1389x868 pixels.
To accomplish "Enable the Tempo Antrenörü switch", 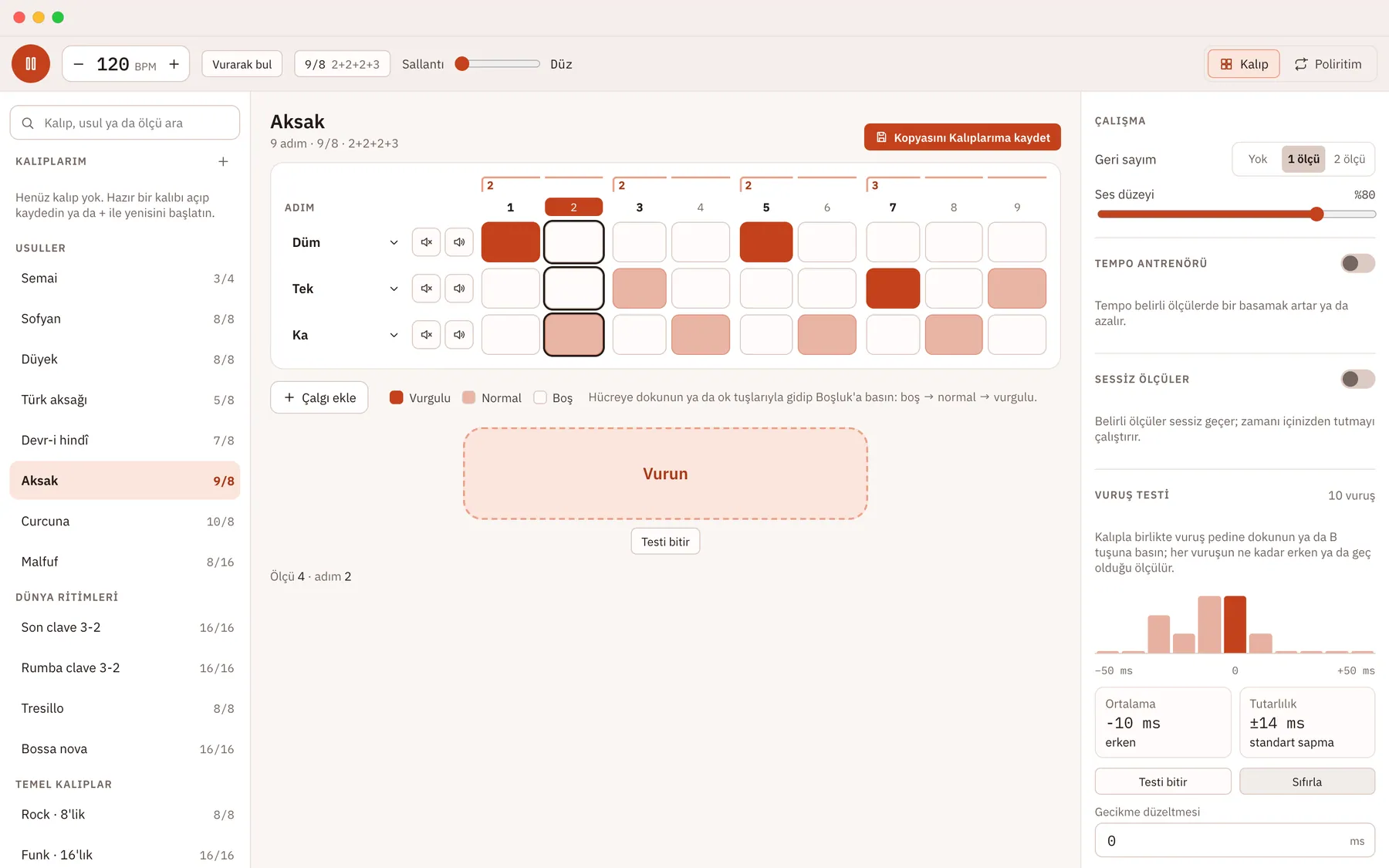I will click(x=1357, y=263).
